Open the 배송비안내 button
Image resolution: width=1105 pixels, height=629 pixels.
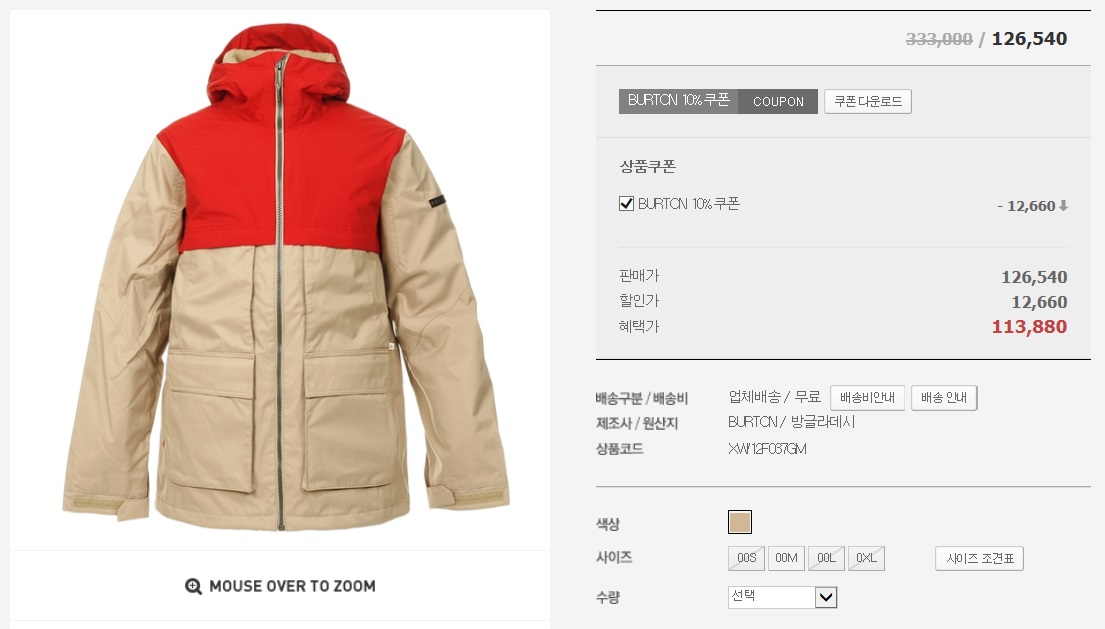pyautogui.click(x=867, y=398)
